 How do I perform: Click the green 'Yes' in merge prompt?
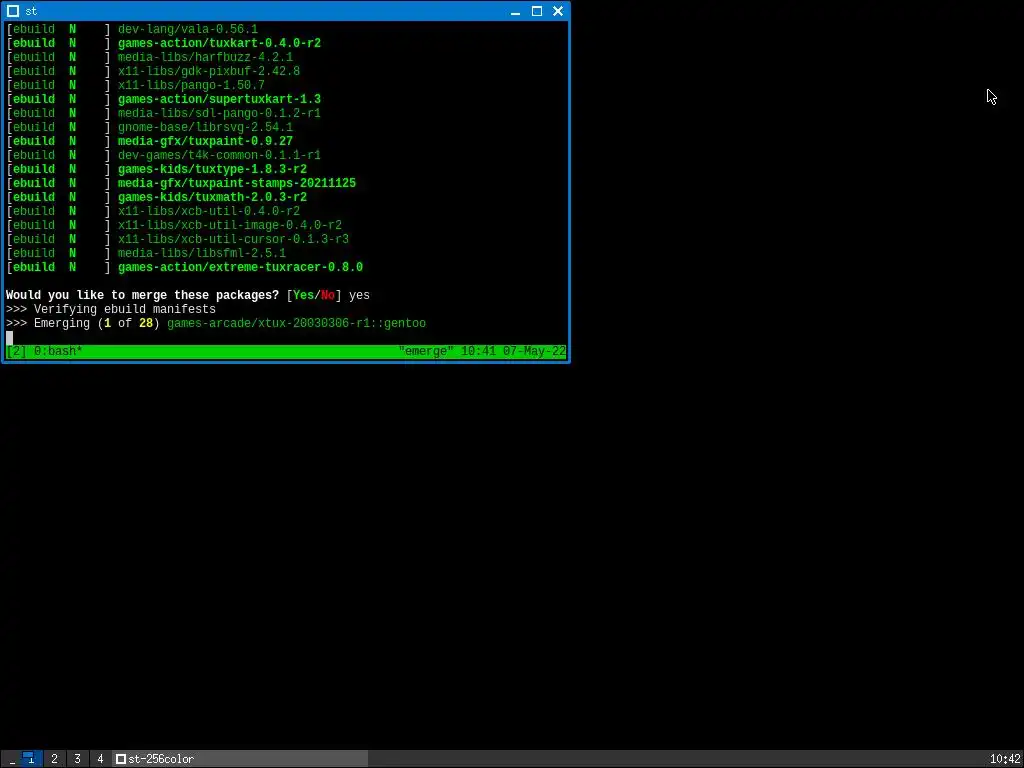(x=304, y=295)
